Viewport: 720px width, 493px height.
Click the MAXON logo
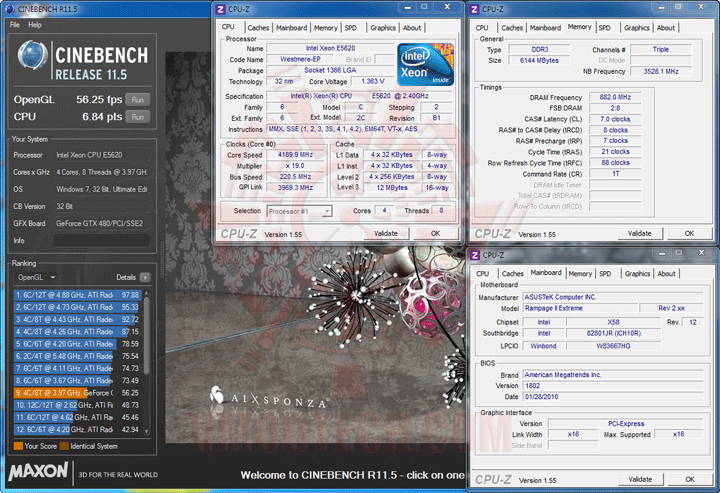[39, 471]
